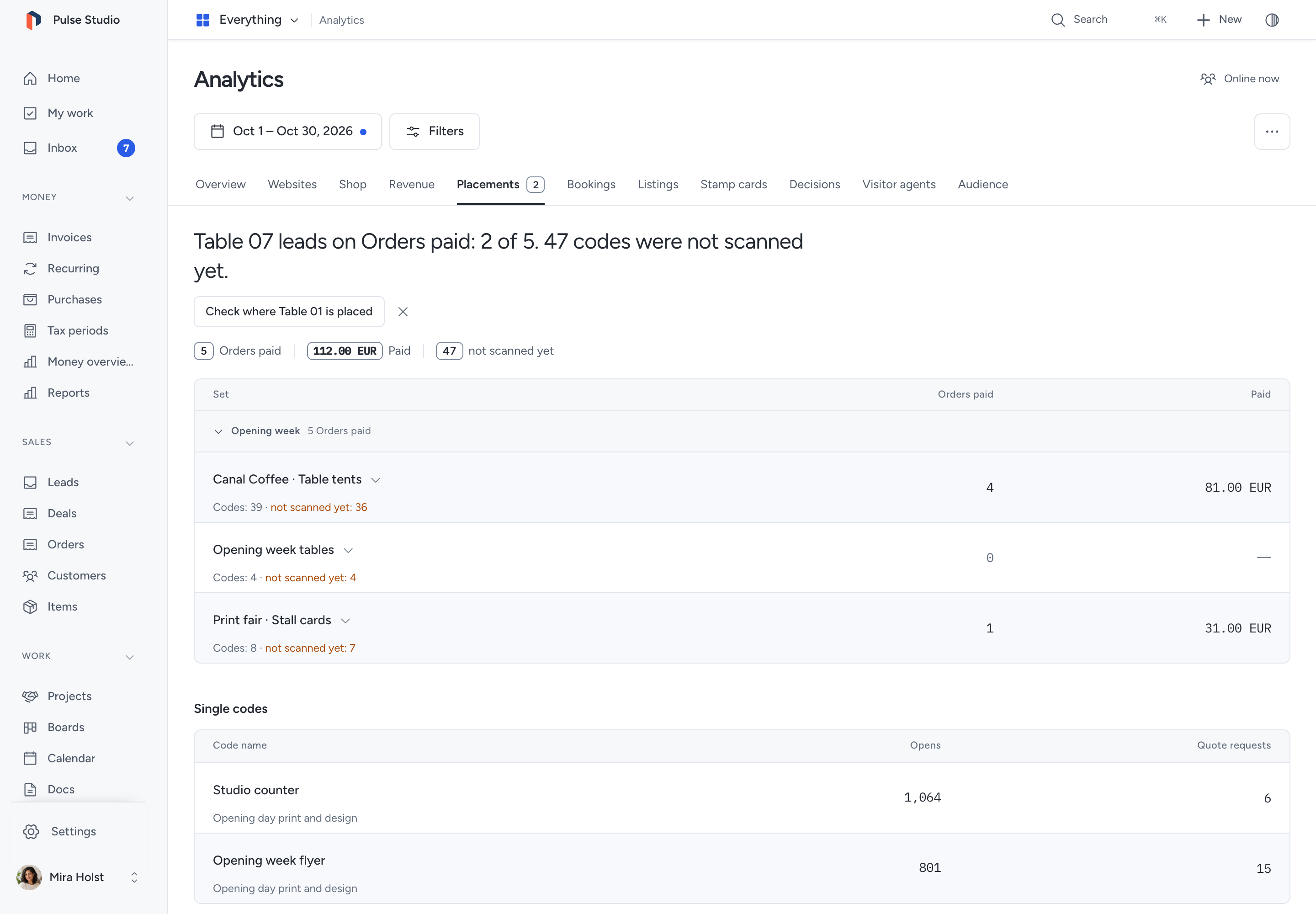1316x914 pixels.
Task: Collapse the MONEY sidebar section
Action: click(130, 198)
